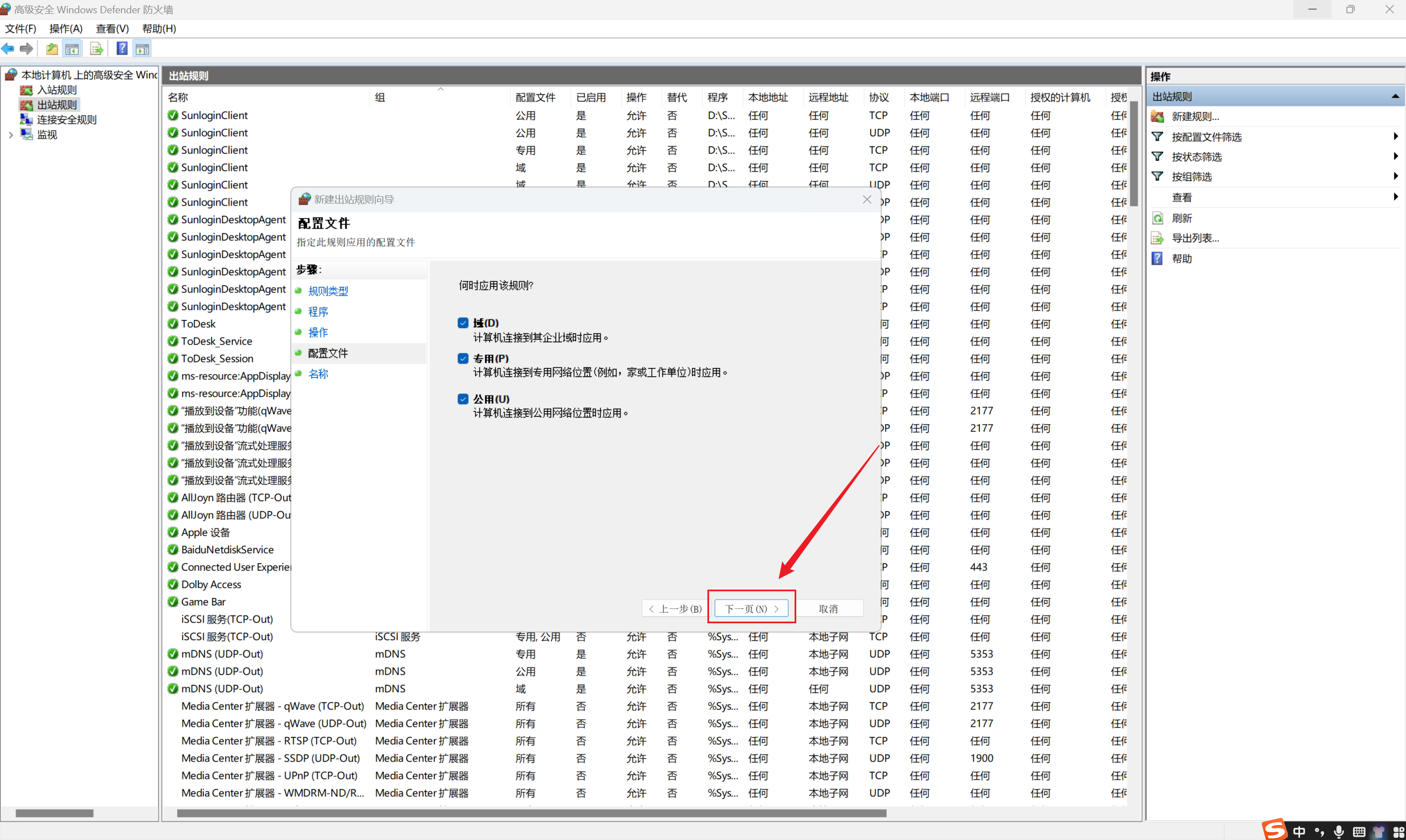This screenshot has width=1406, height=840.
Task: Select the Game Bar rule row
Action: pos(203,601)
